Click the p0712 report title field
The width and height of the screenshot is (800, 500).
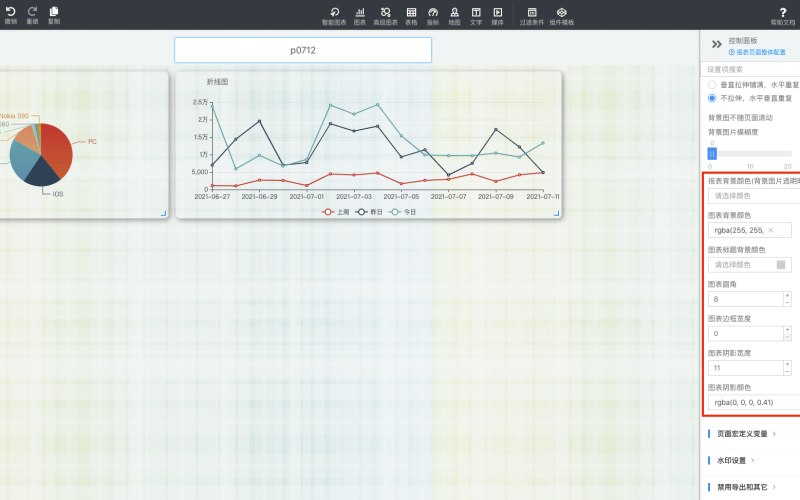point(303,50)
